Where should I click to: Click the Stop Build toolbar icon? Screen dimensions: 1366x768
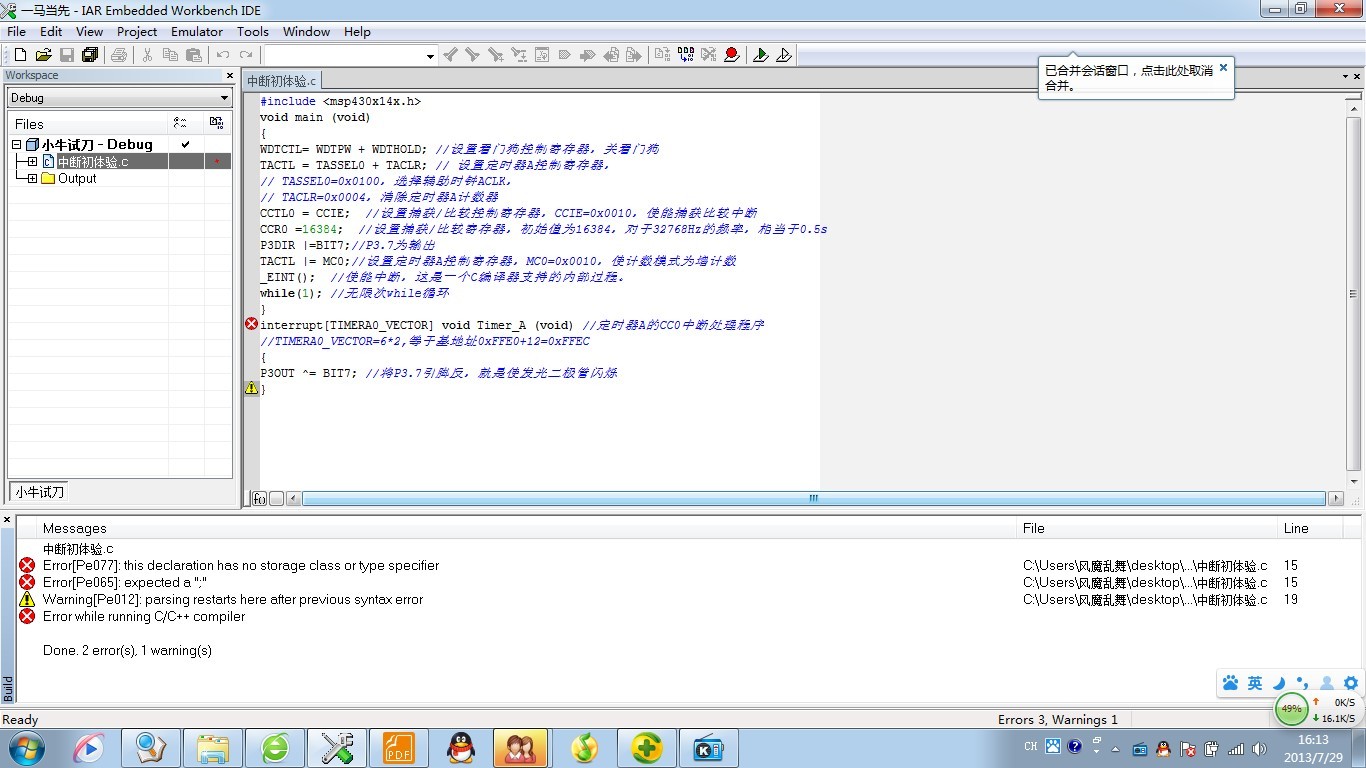point(709,55)
